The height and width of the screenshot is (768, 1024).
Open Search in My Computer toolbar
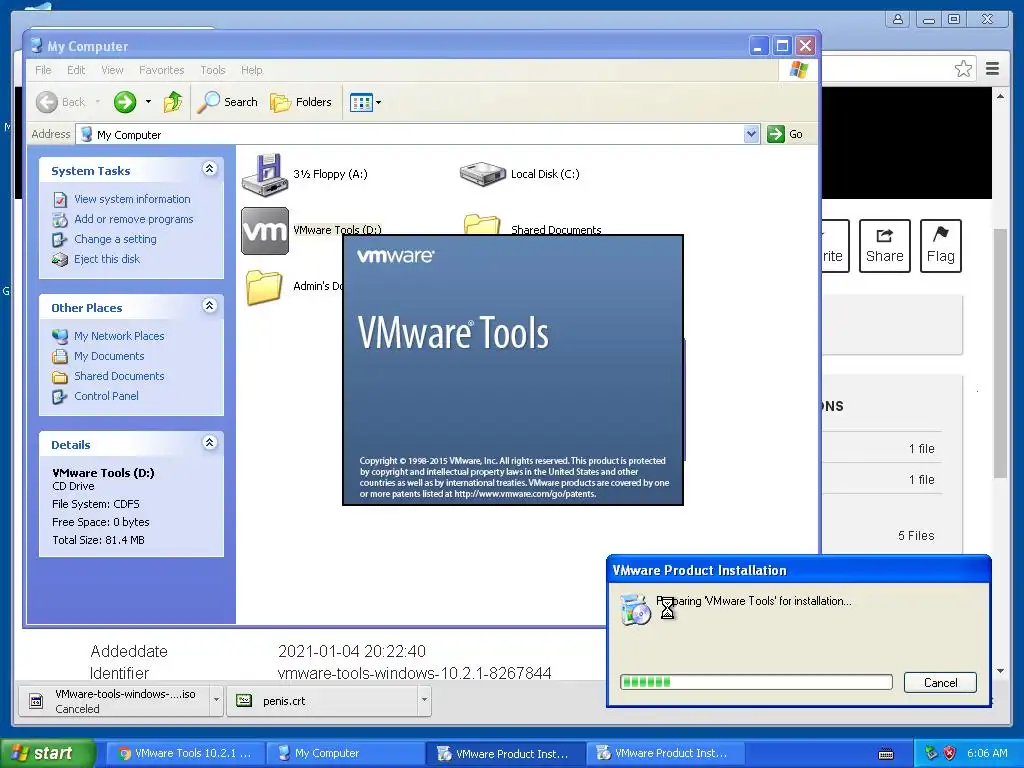228,102
